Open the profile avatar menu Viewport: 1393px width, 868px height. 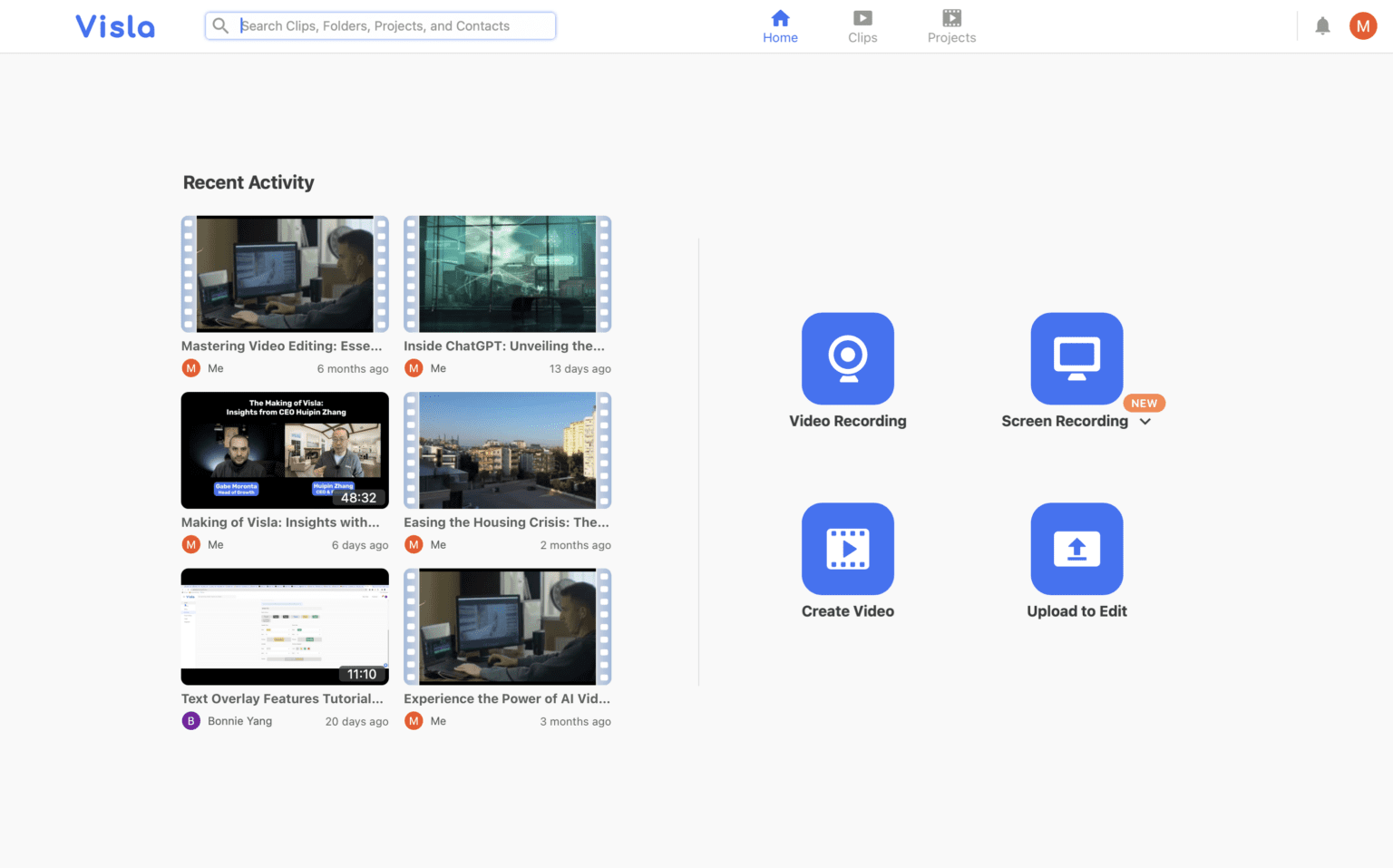(x=1363, y=25)
